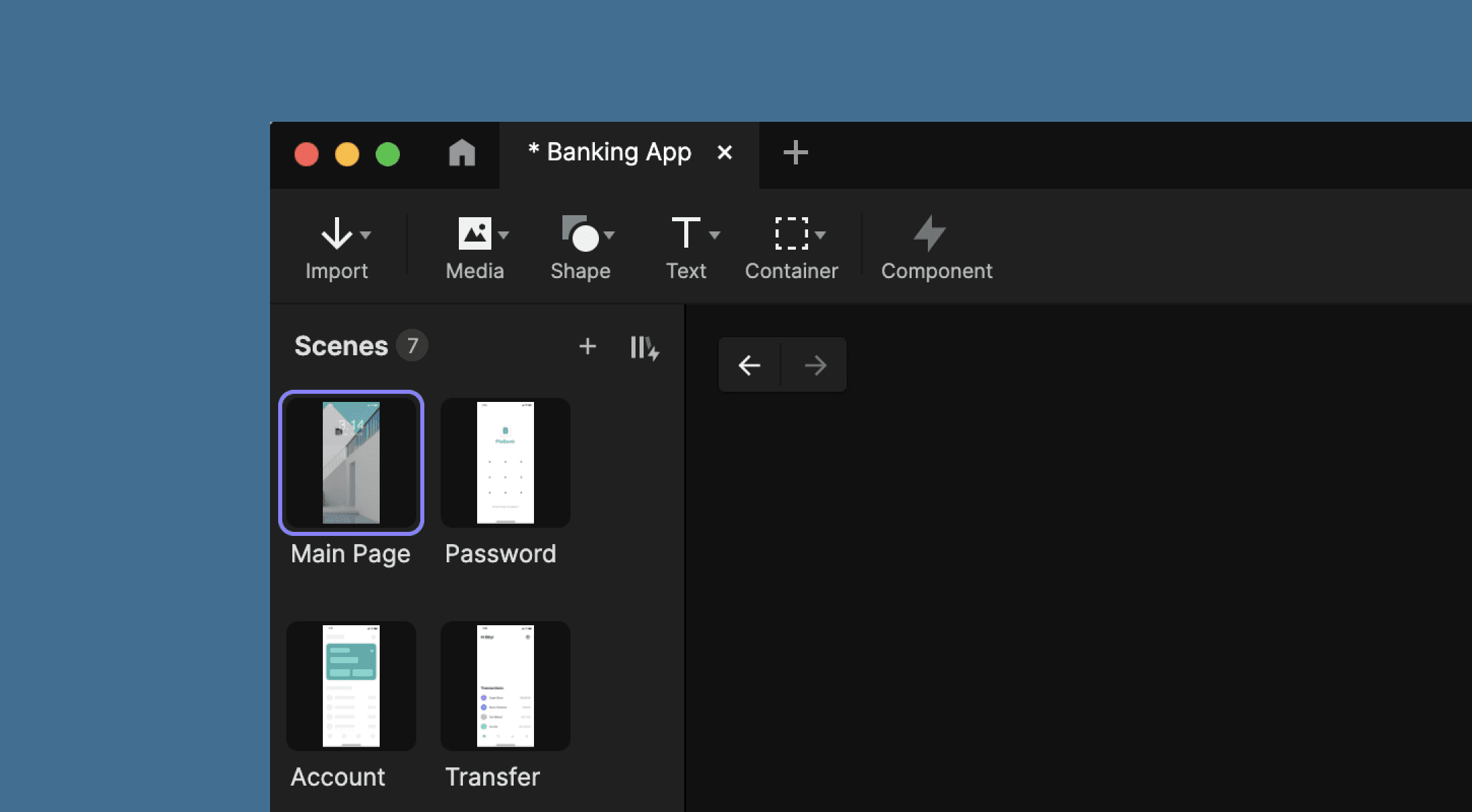Expand the Text dropdown arrow
Screen dimensions: 1472x812
click(715, 235)
